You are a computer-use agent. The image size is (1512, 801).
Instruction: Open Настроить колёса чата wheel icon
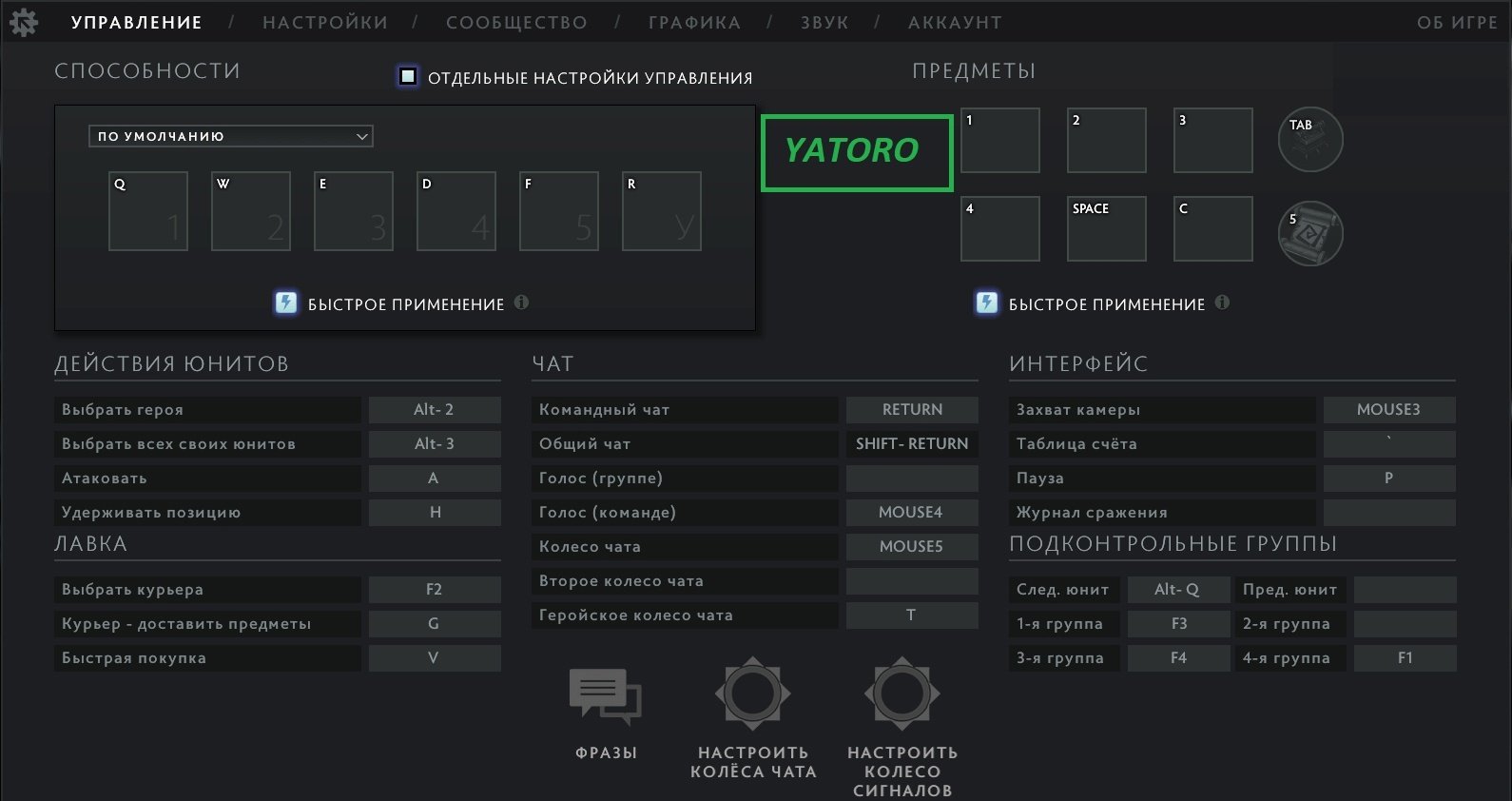point(753,694)
